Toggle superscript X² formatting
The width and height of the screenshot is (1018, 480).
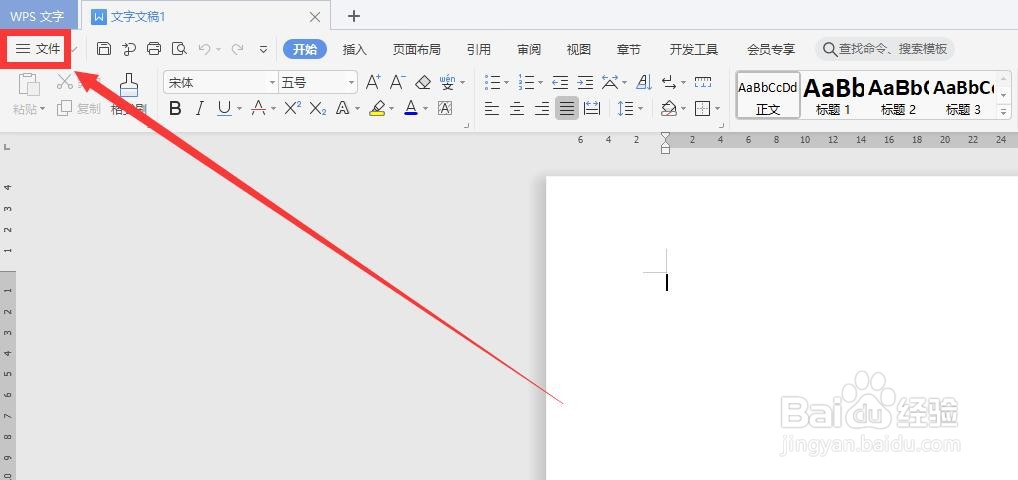point(293,108)
